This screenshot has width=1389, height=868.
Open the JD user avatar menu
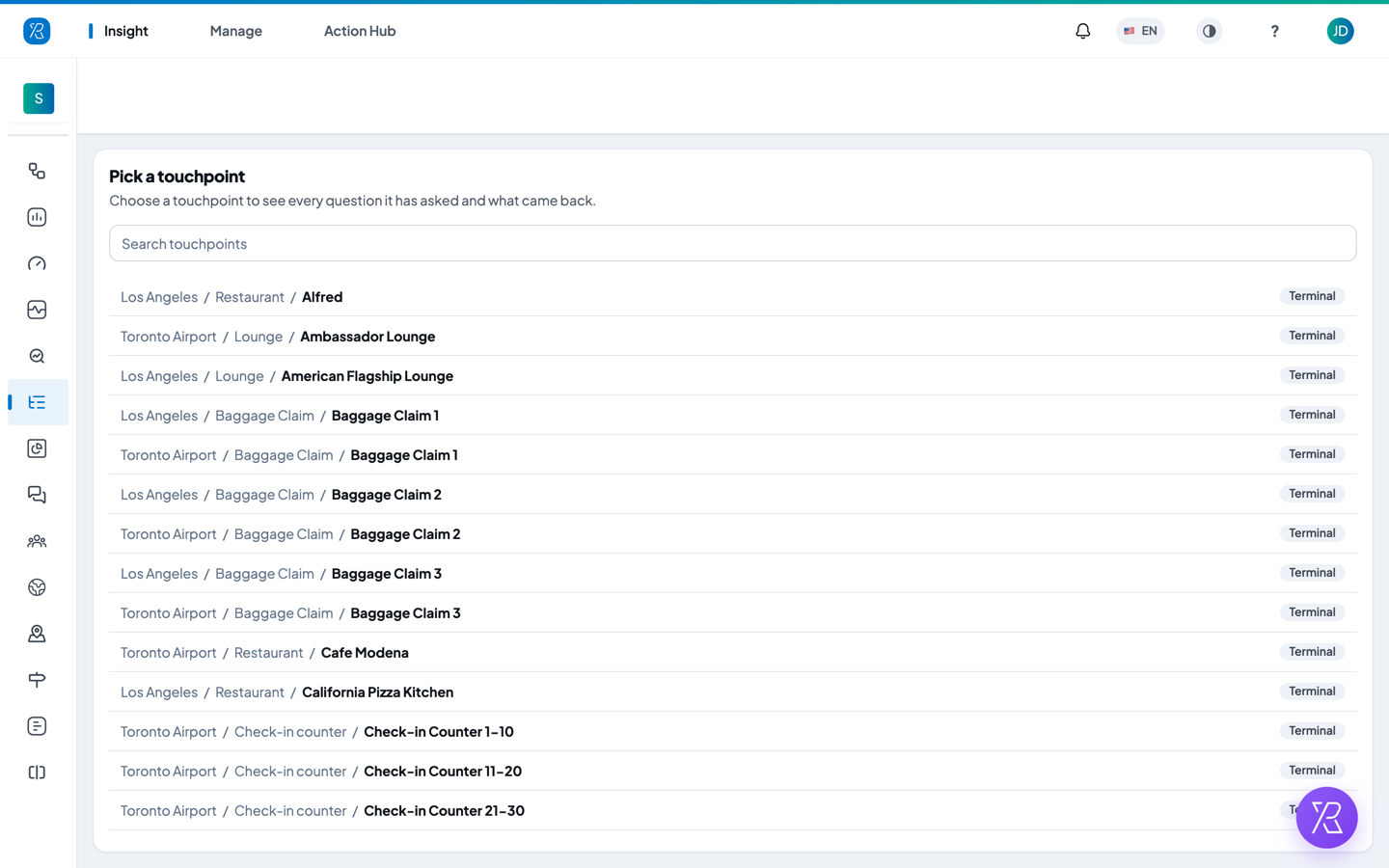tap(1340, 31)
